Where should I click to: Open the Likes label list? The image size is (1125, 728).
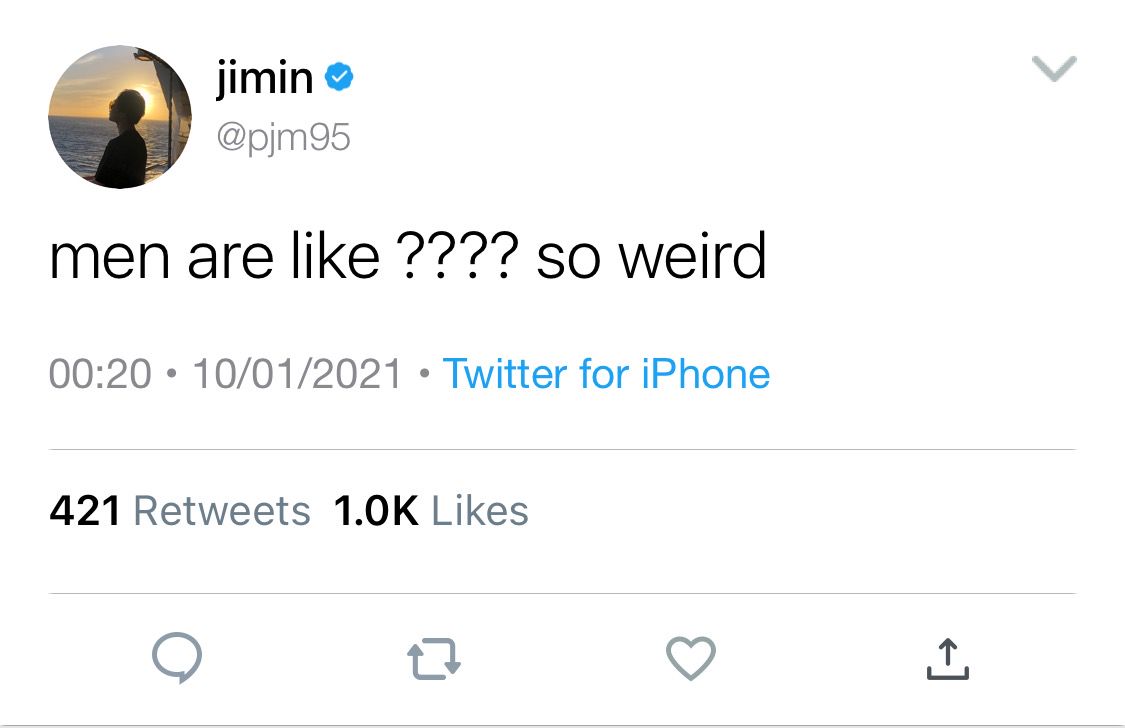(480, 511)
